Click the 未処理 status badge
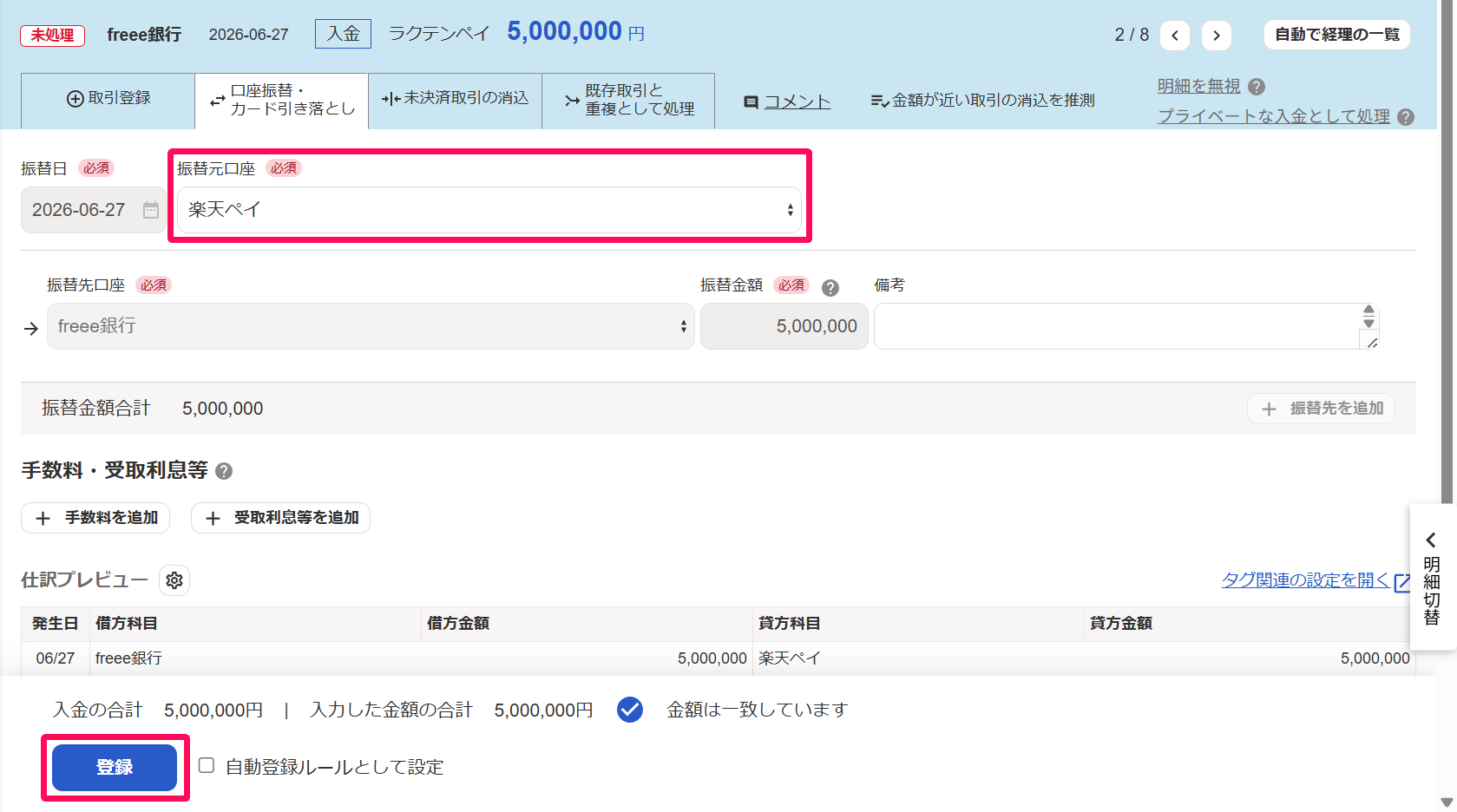The width and height of the screenshot is (1457, 812). pos(52,36)
